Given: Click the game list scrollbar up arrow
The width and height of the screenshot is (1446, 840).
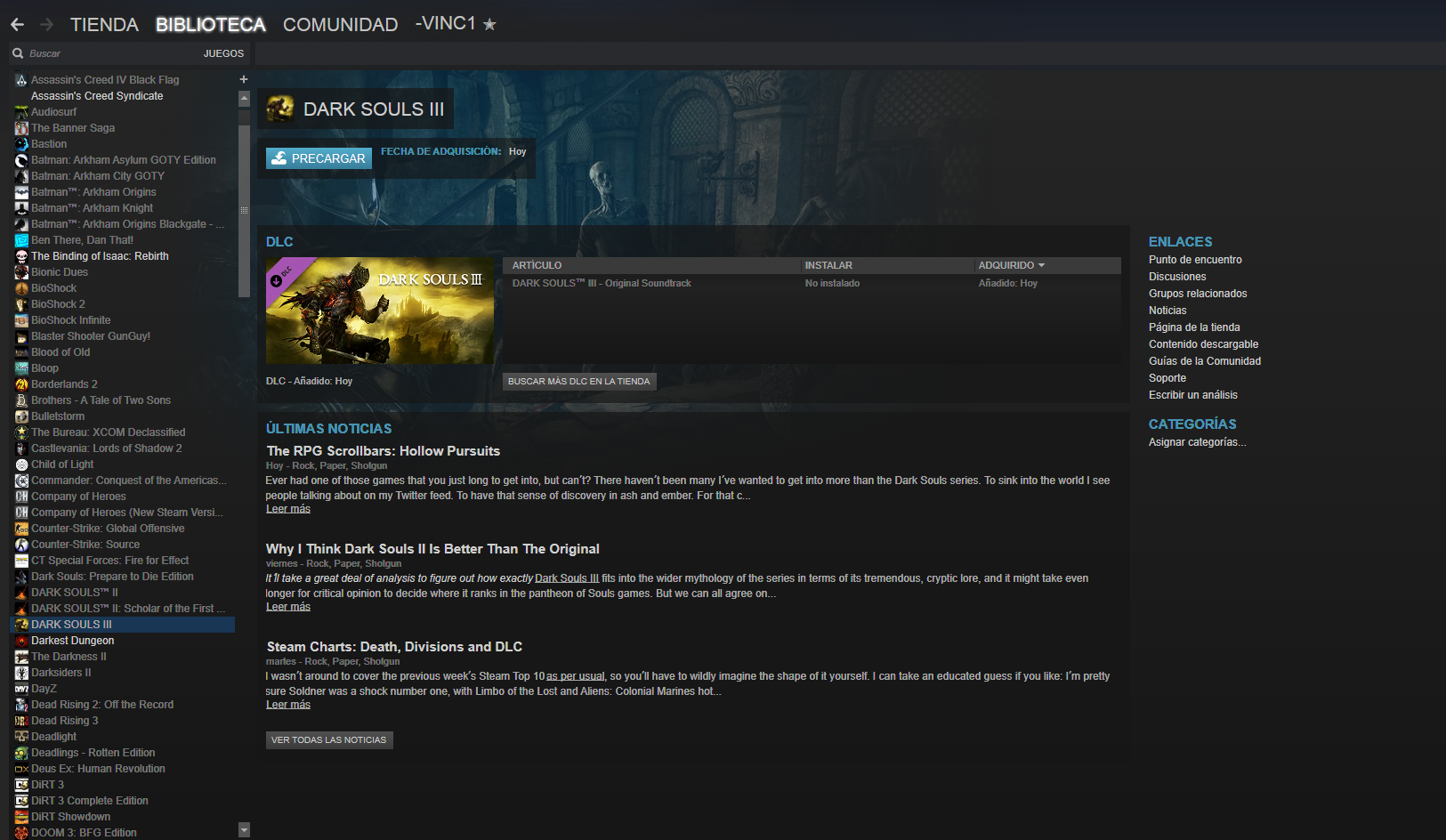Looking at the screenshot, I should [244, 99].
